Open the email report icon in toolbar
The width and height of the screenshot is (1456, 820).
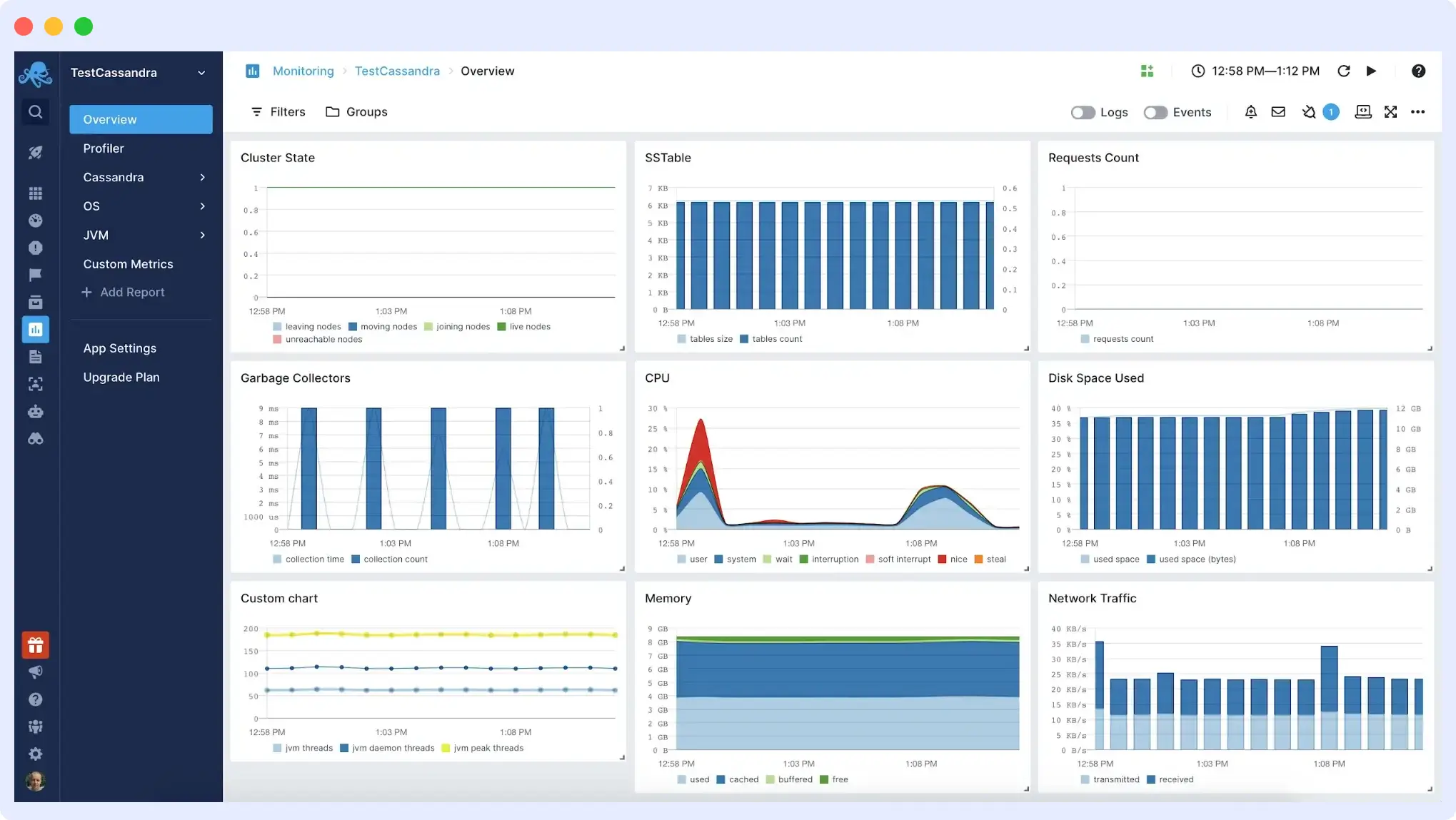1278,111
